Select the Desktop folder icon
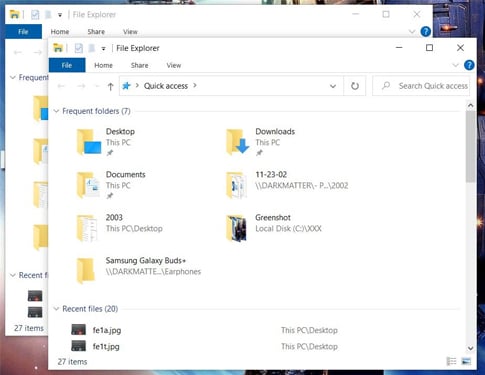Viewport: 485px width, 375px height. (x=89, y=142)
